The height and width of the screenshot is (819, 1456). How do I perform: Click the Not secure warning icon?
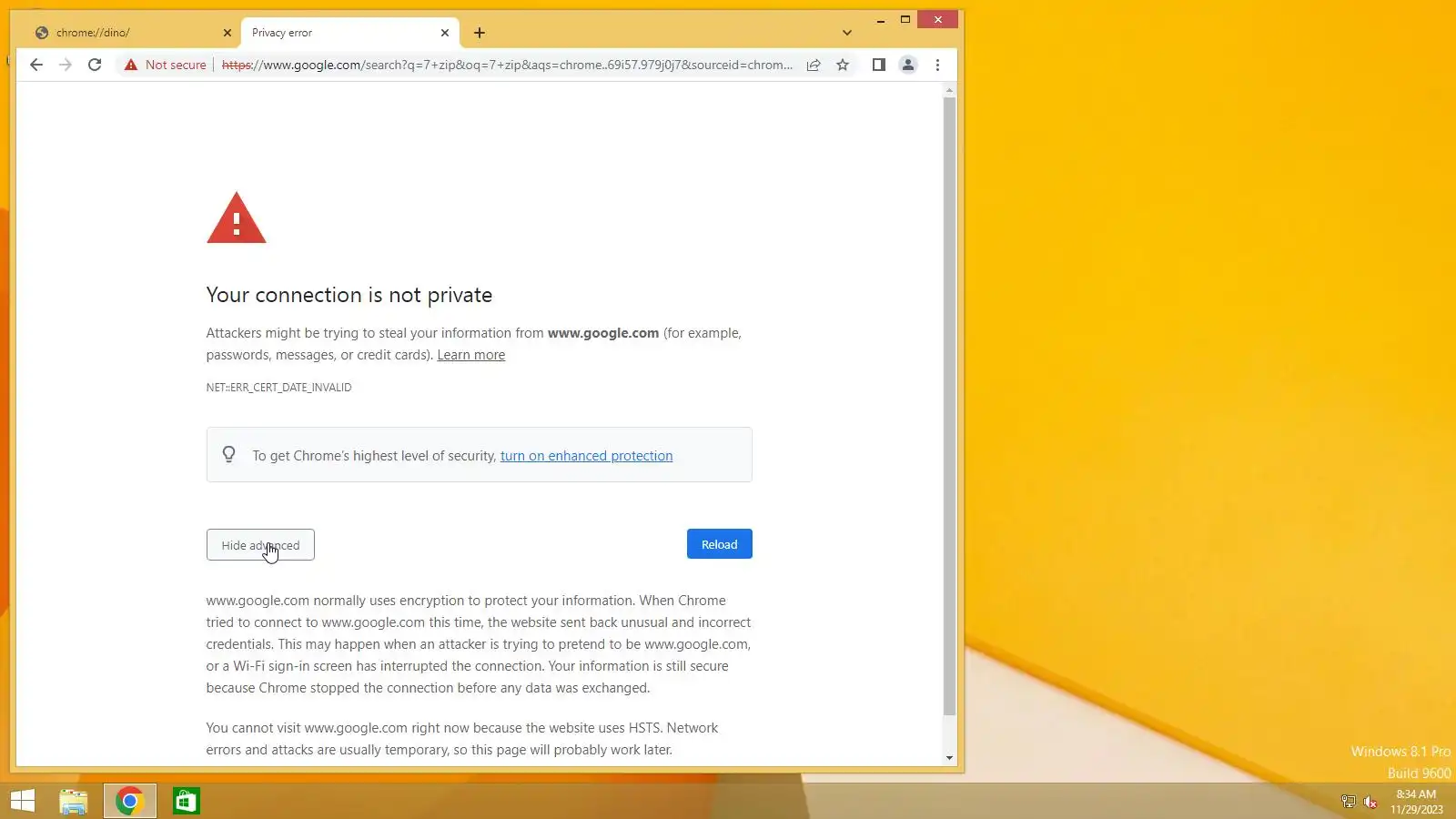tap(131, 65)
